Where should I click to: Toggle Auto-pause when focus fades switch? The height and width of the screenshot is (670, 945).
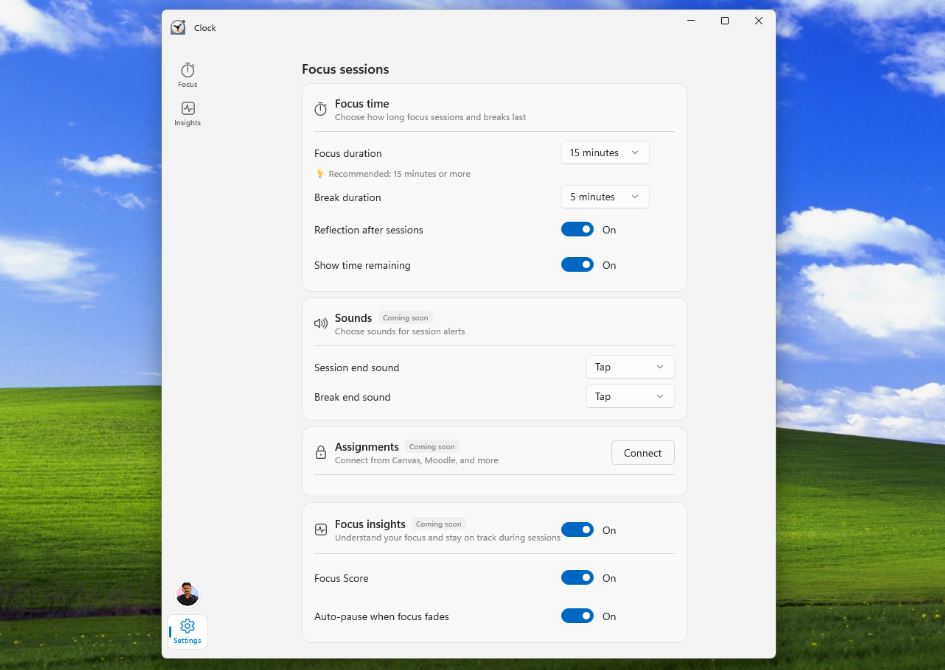tap(577, 616)
